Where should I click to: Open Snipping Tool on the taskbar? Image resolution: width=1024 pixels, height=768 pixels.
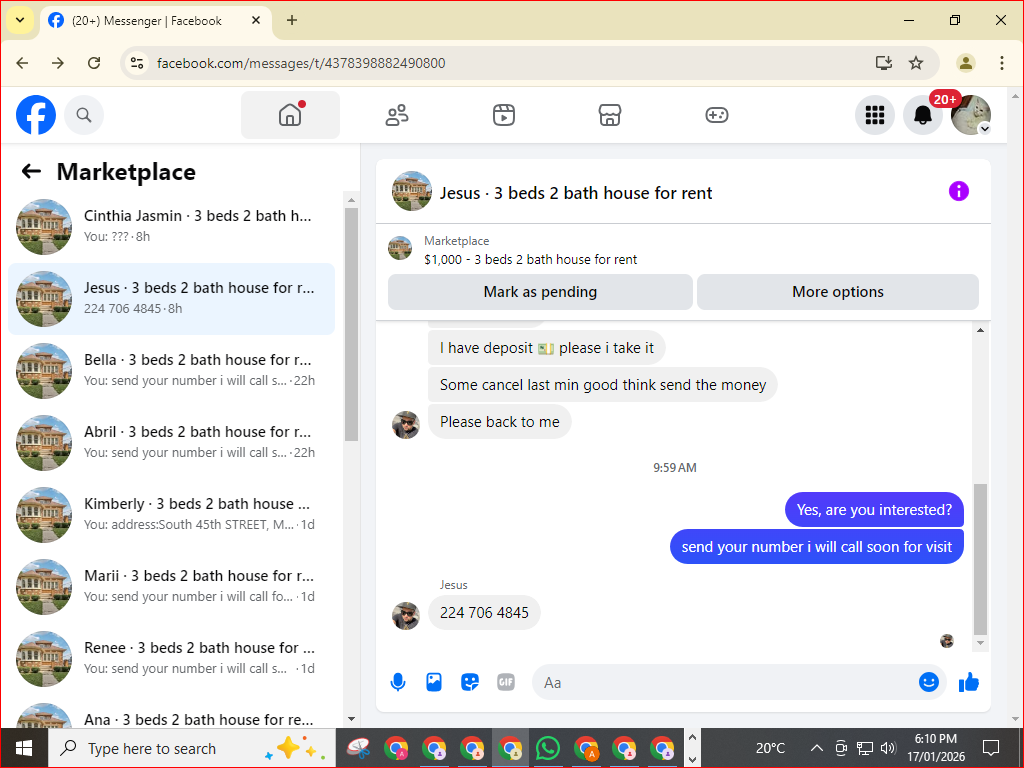click(x=359, y=748)
